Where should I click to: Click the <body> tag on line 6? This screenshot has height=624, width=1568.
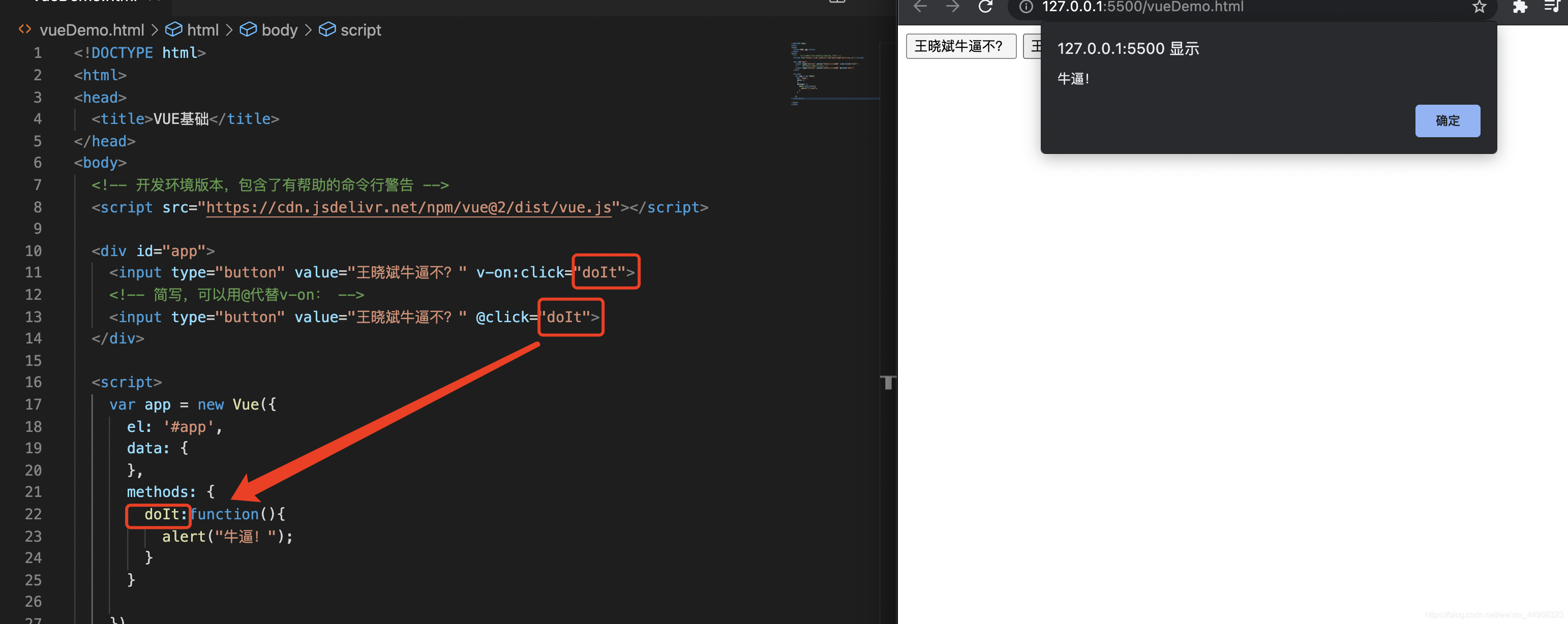(101, 163)
